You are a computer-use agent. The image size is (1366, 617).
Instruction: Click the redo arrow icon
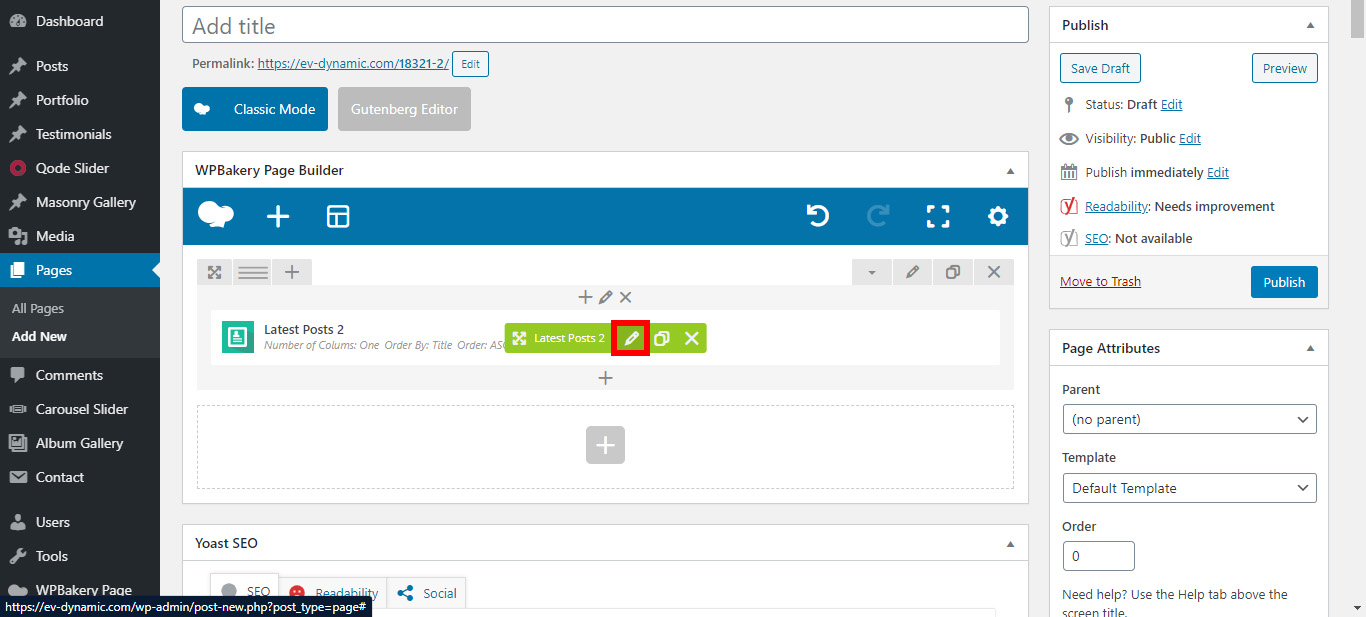pyautogui.click(x=878, y=216)
